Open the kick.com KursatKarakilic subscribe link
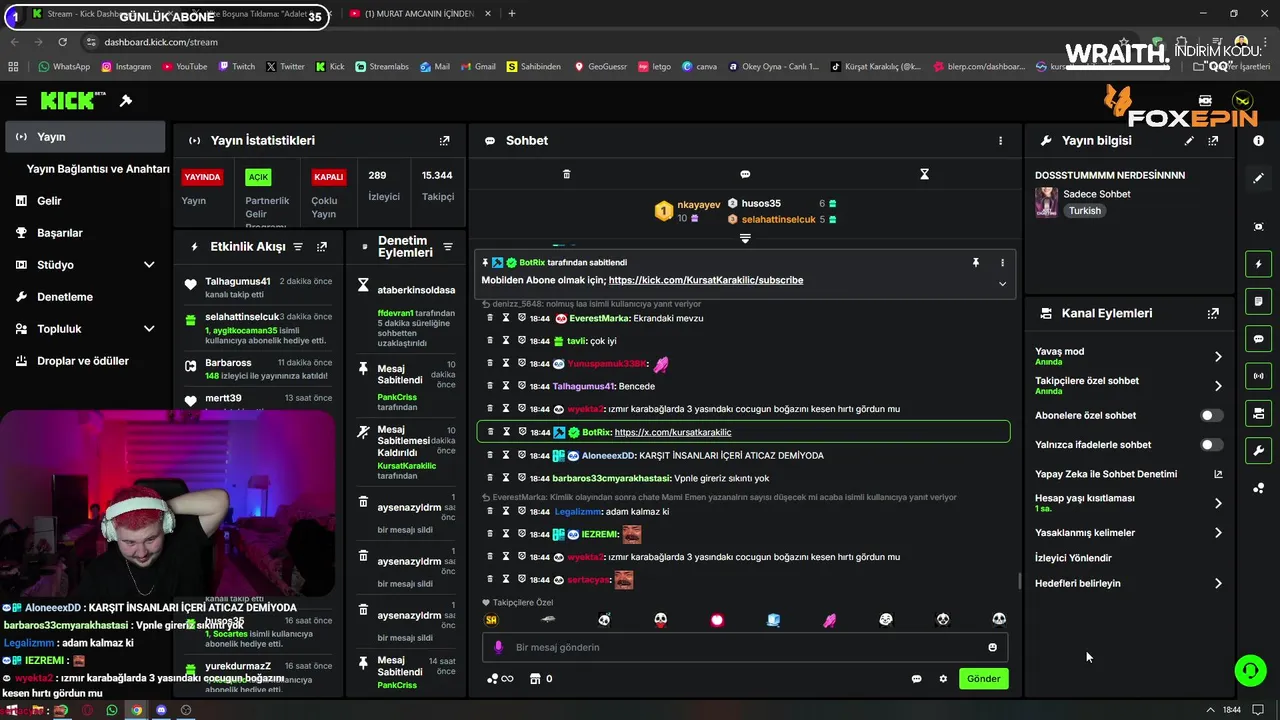The image size is (1280, 720). coord(706,281)
